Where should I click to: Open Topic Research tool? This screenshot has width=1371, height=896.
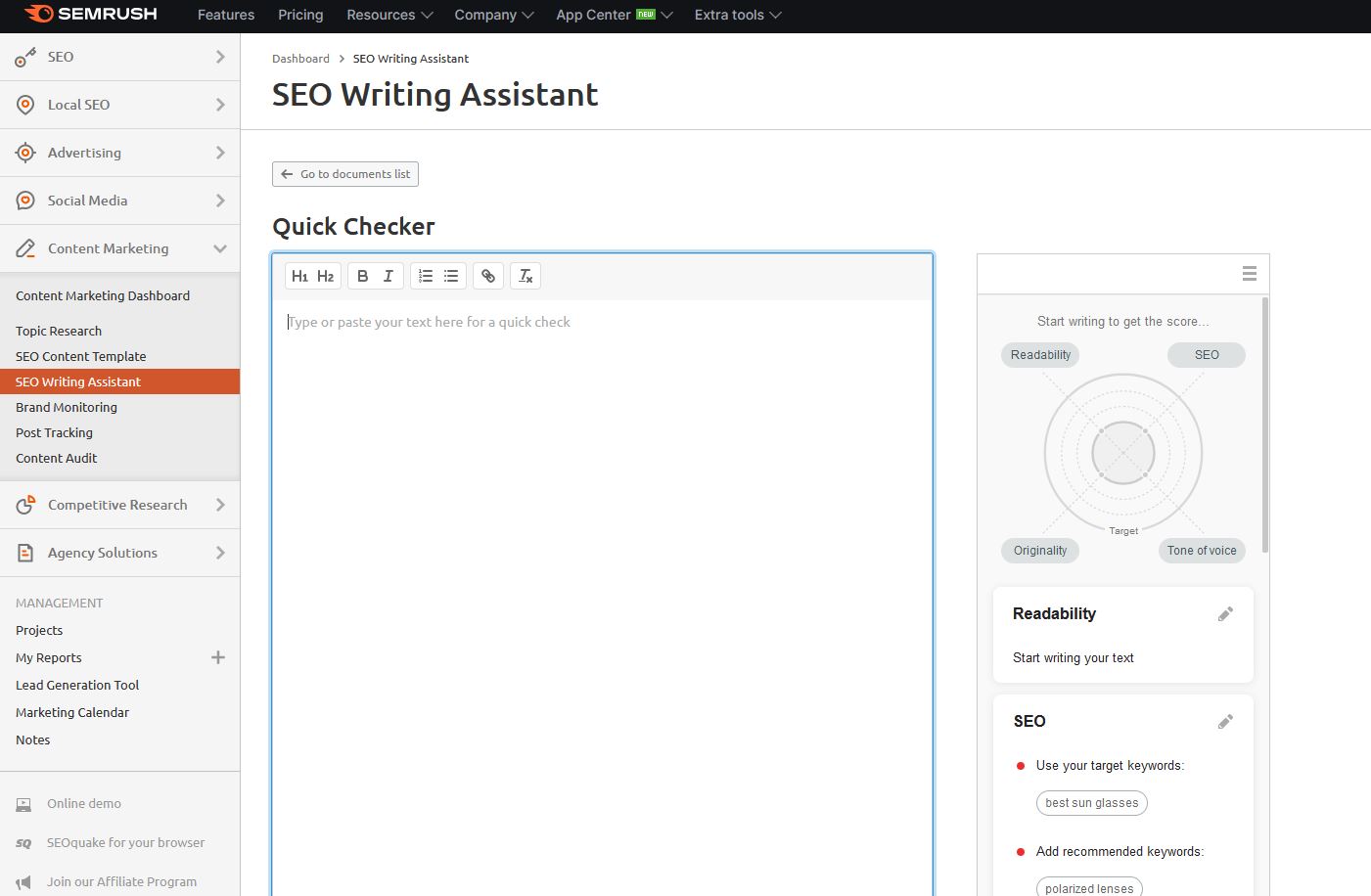59,331
